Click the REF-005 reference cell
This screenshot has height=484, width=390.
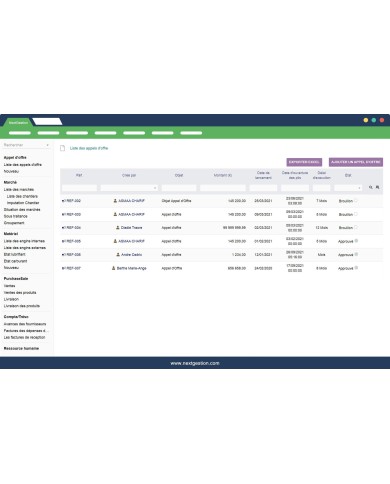[73, 241]
